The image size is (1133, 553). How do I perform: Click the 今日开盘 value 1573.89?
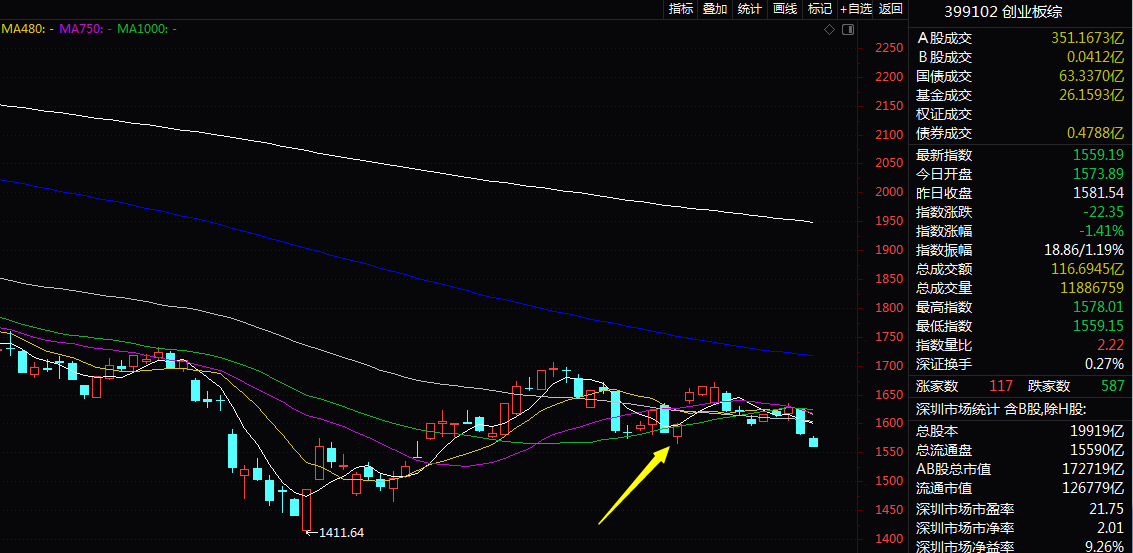pos(1099,173)
